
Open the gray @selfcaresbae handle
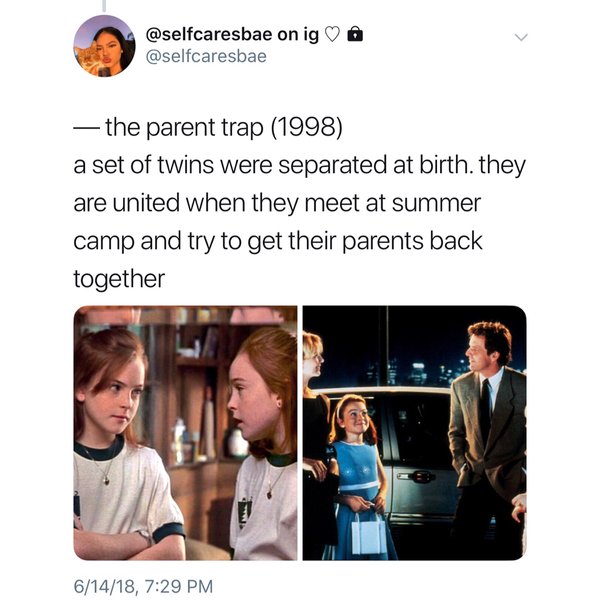pyautogui.click(x=206, y=57)
